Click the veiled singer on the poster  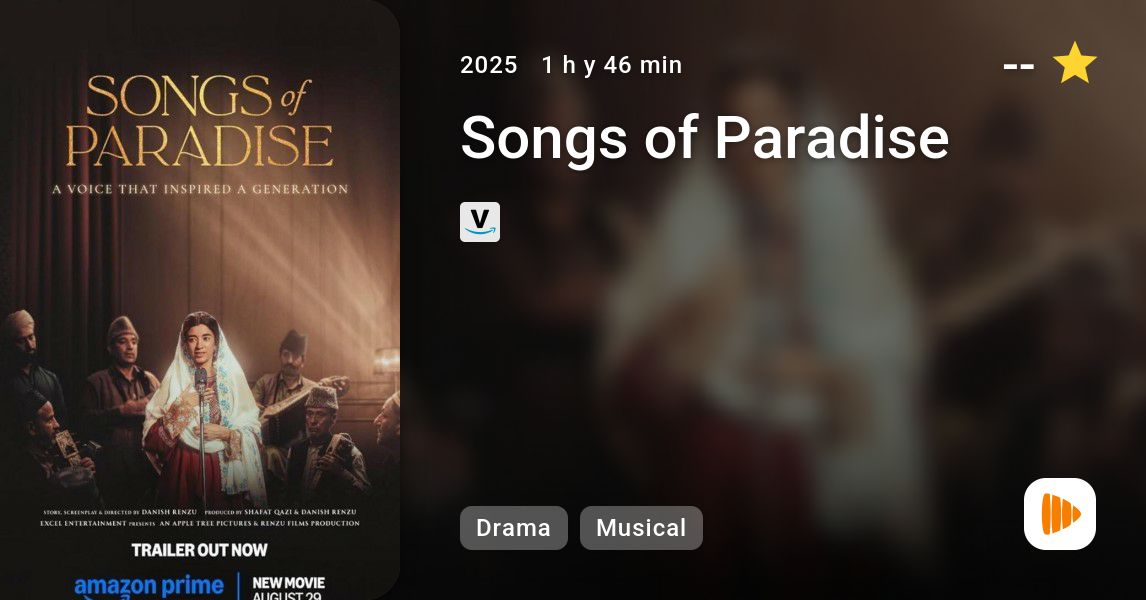coord(205,409)
